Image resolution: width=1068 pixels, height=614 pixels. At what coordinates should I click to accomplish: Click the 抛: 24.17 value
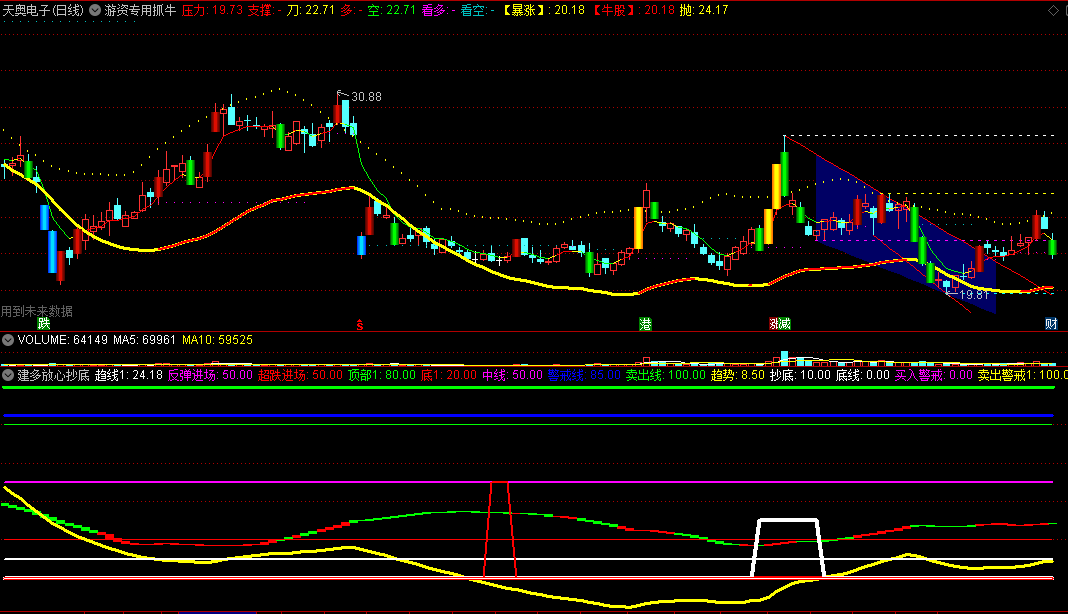click(704, 10)
